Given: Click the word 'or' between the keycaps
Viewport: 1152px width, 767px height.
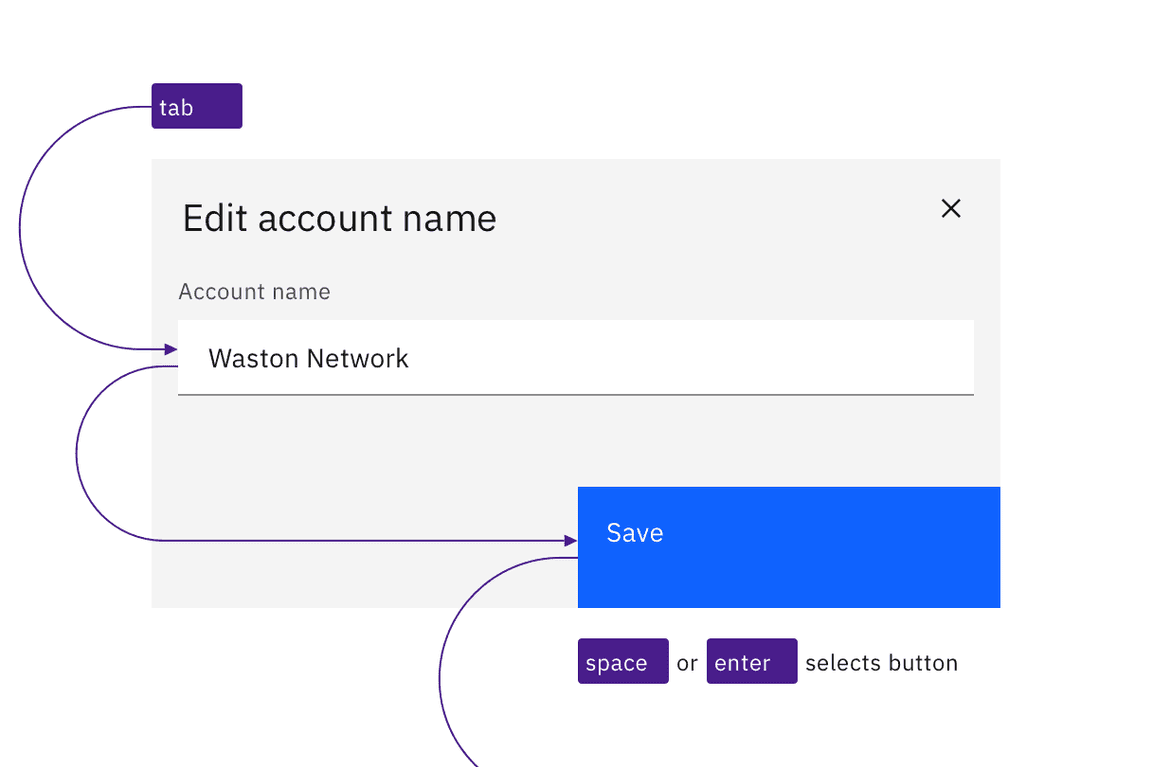Looking at the screenshot, I should point(687,661).
